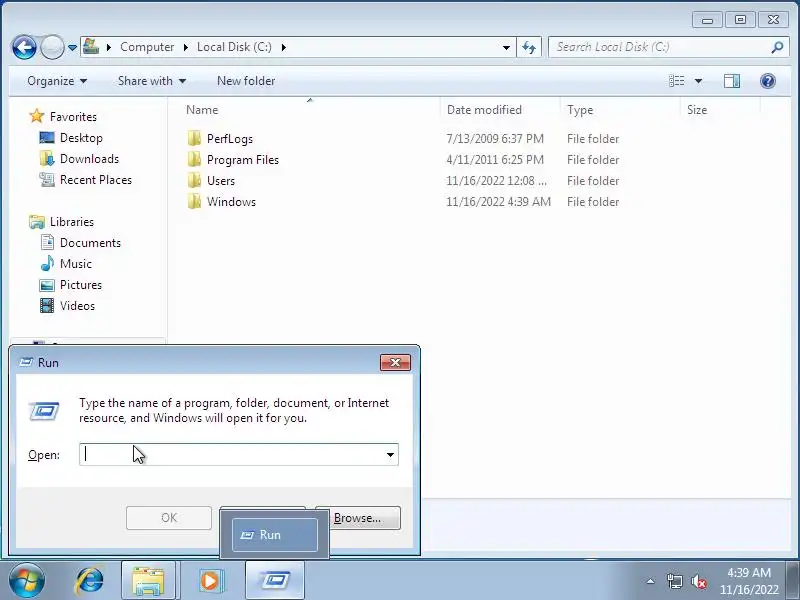This screenshot has height=600, width=800.
Task: Click the Browse... button in Run
Action: pyautogui.click(x=358, y=518)
